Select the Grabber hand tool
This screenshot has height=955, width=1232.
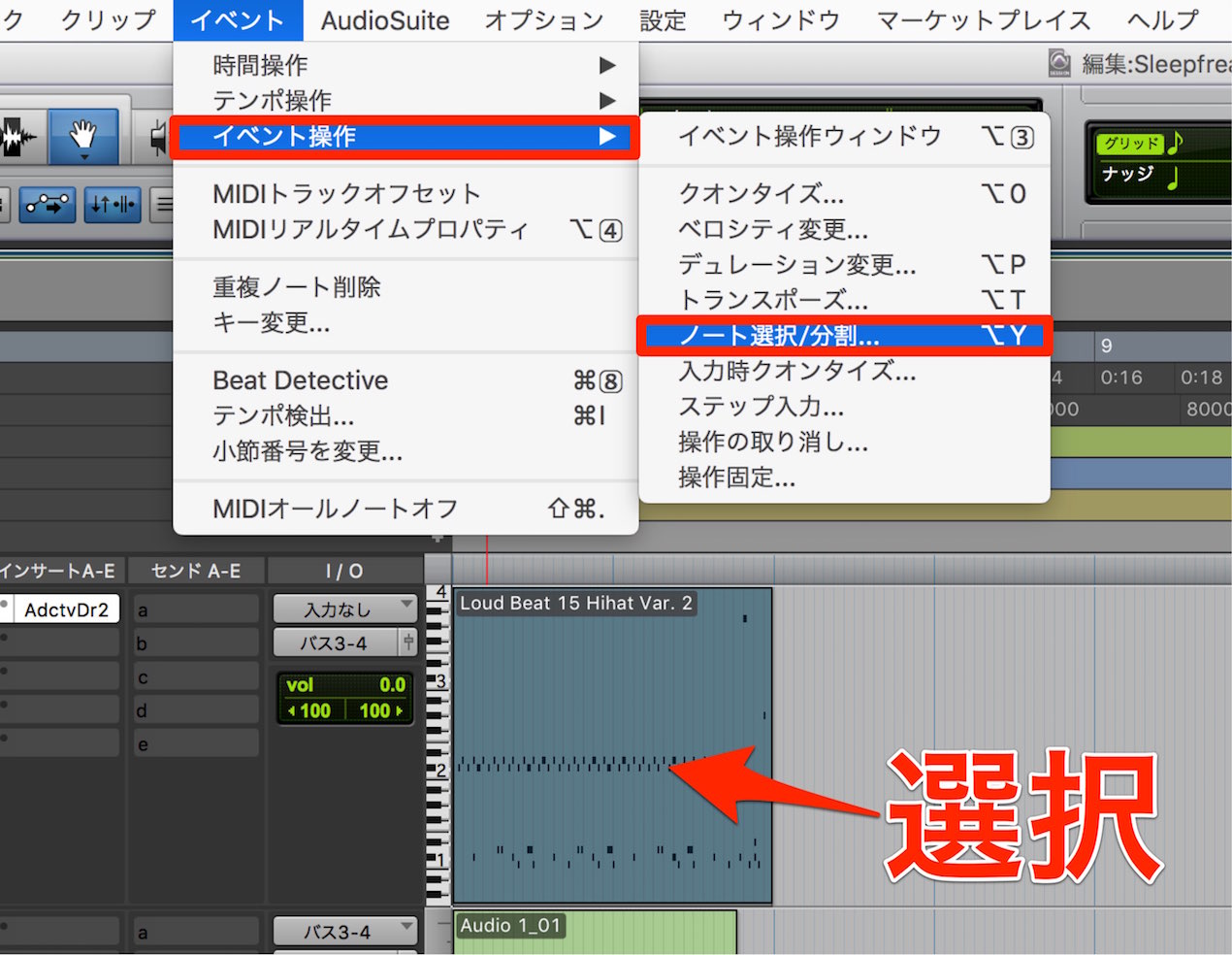(x=84, y=137)
